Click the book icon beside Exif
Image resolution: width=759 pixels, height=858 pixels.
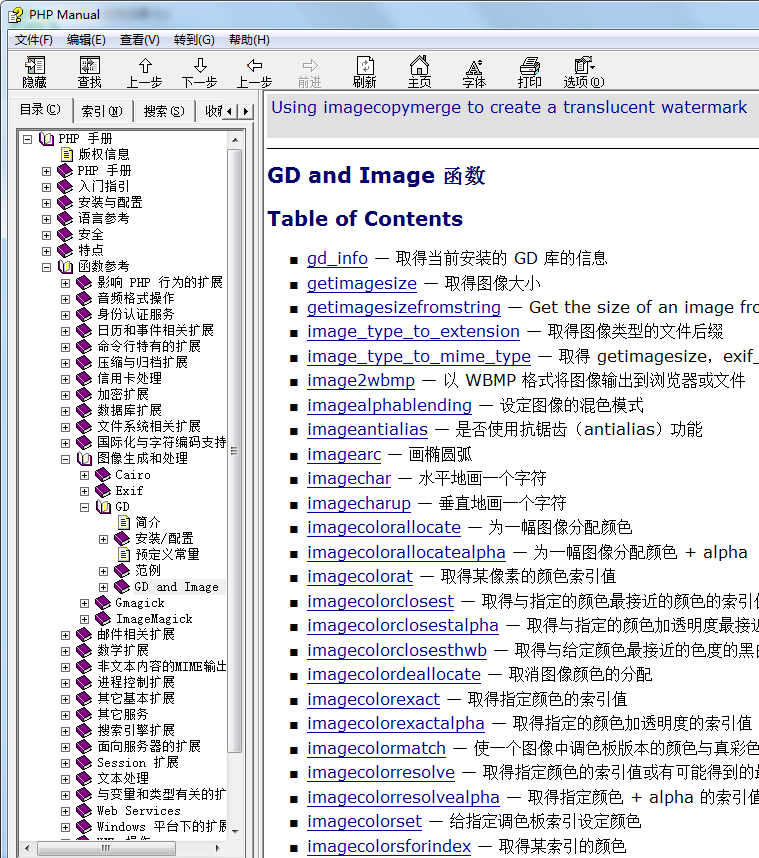click(103, 490)
